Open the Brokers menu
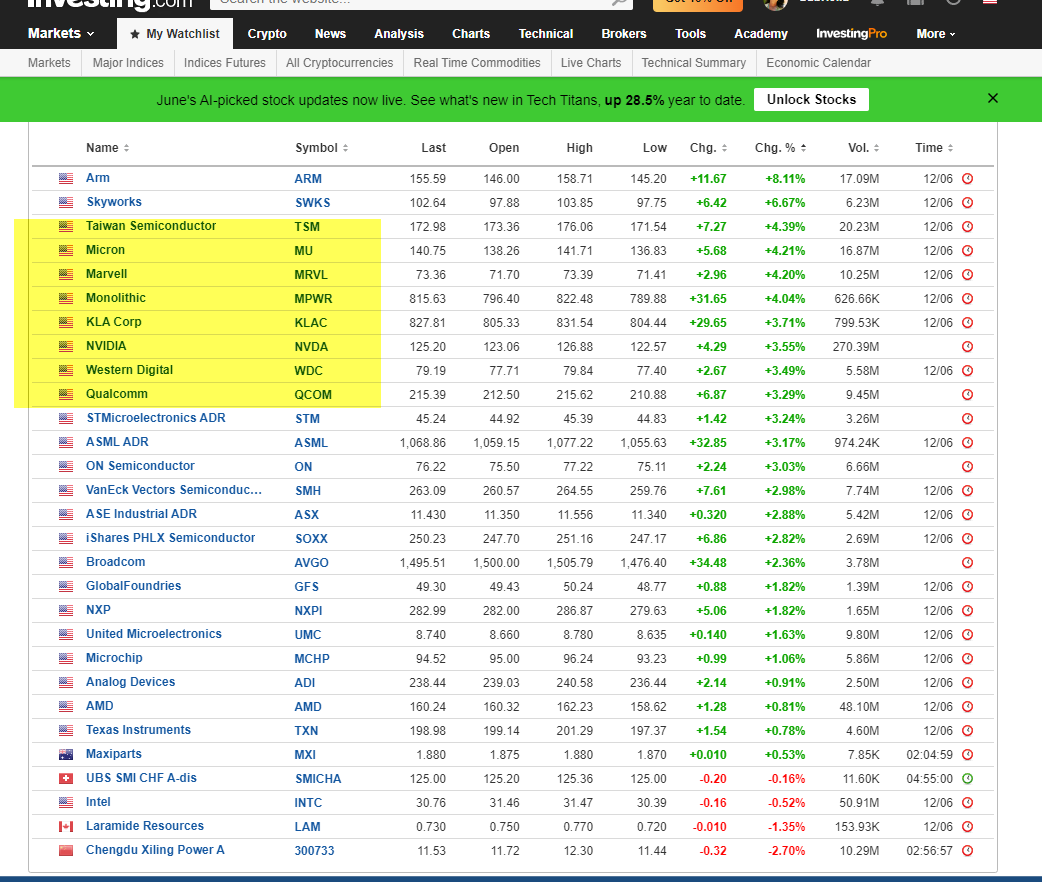 click(x=623, y=34)
